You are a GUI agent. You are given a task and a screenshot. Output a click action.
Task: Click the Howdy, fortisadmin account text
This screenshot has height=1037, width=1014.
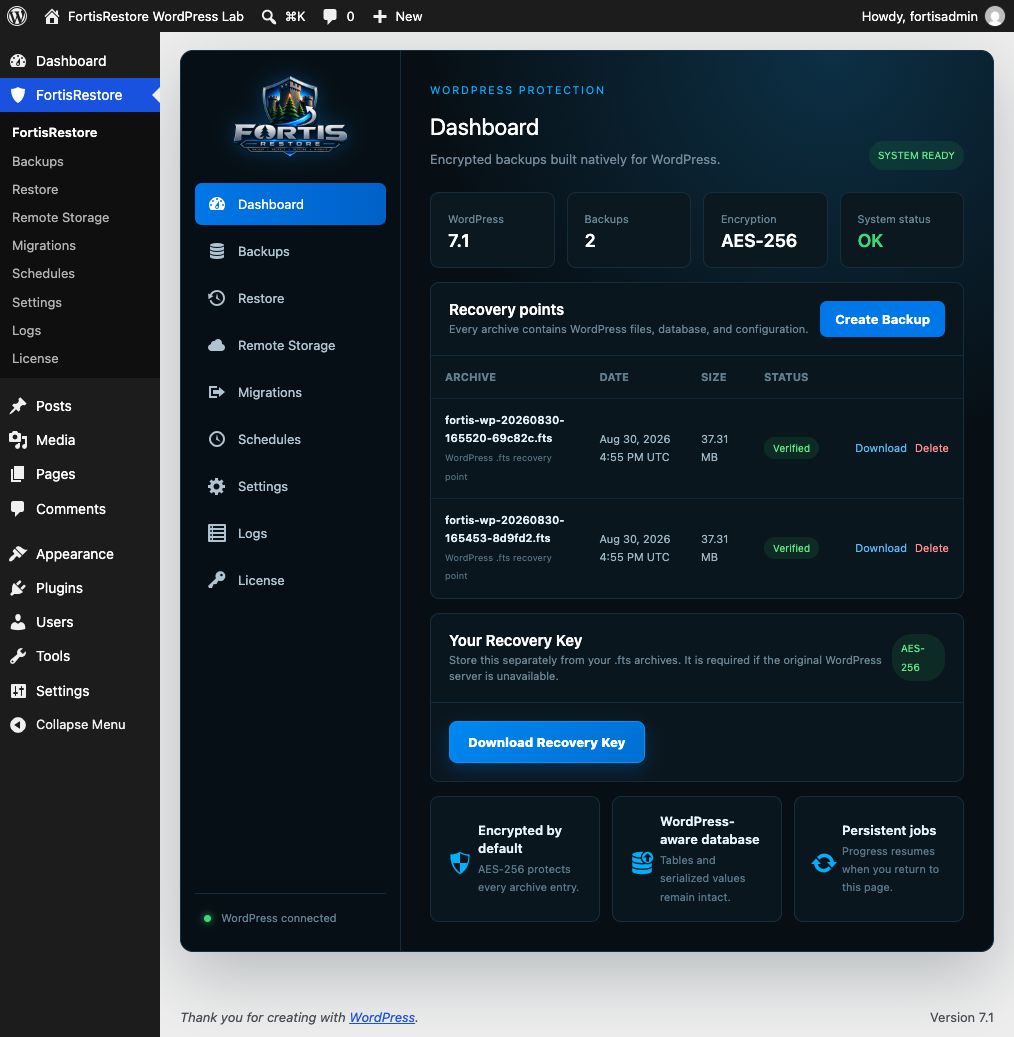pos(919,17)
